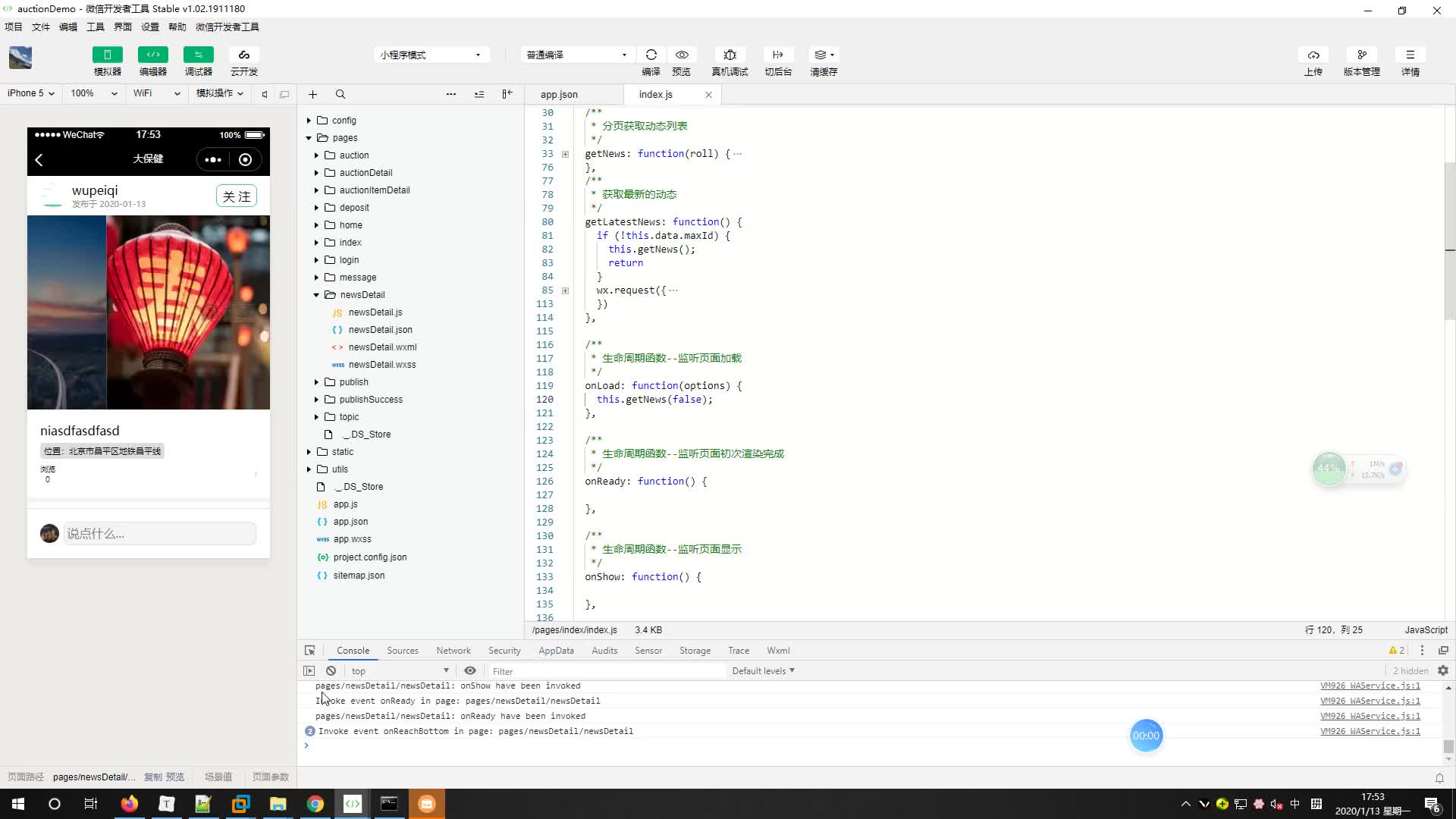Open the cloud development icon
Image resolution: width=1456 pixels, height=819 pixels.
(x=244, y=55)
